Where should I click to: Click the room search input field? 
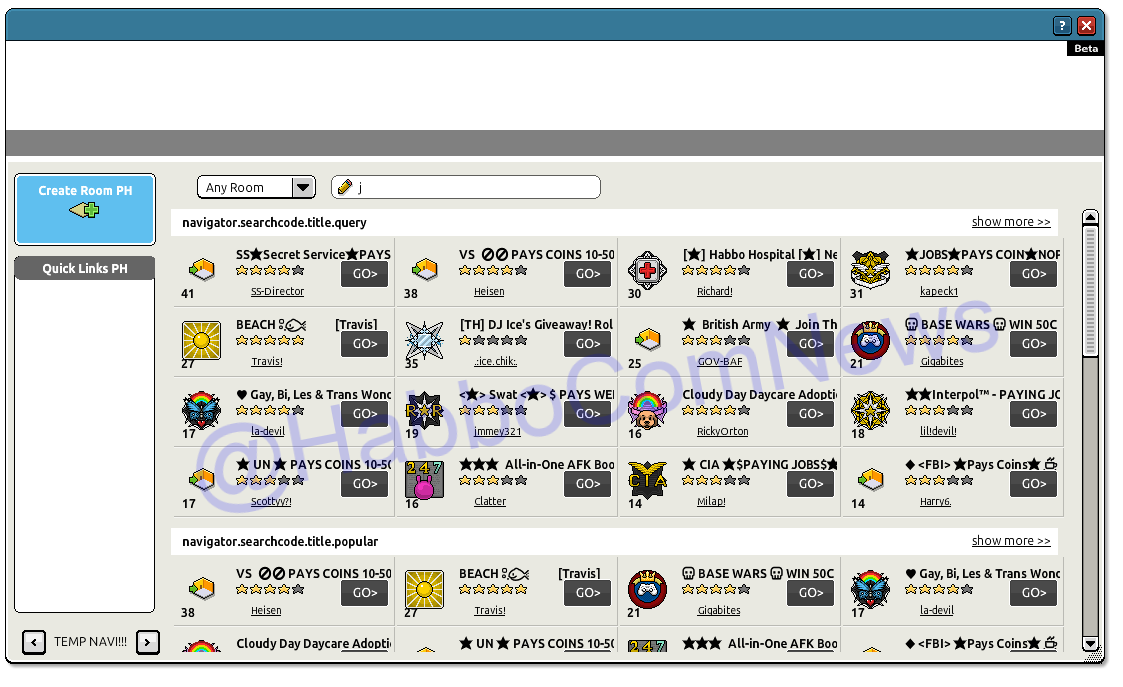(466, 188)
